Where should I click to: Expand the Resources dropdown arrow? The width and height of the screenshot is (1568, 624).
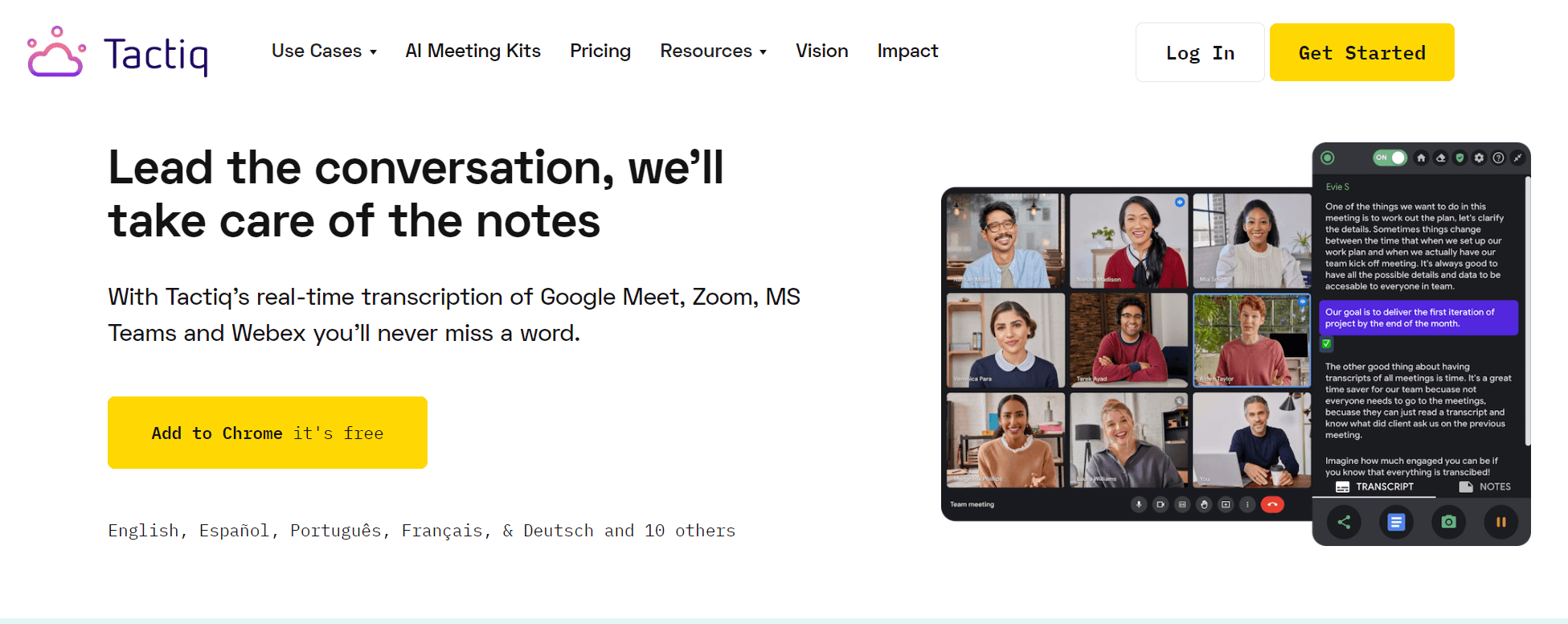pos(763,52)
